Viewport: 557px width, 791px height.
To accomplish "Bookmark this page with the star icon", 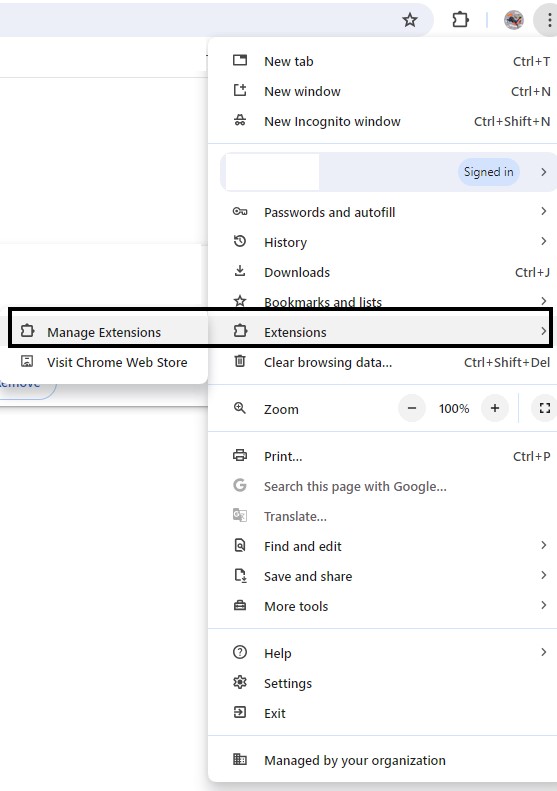I will (410, 20).
